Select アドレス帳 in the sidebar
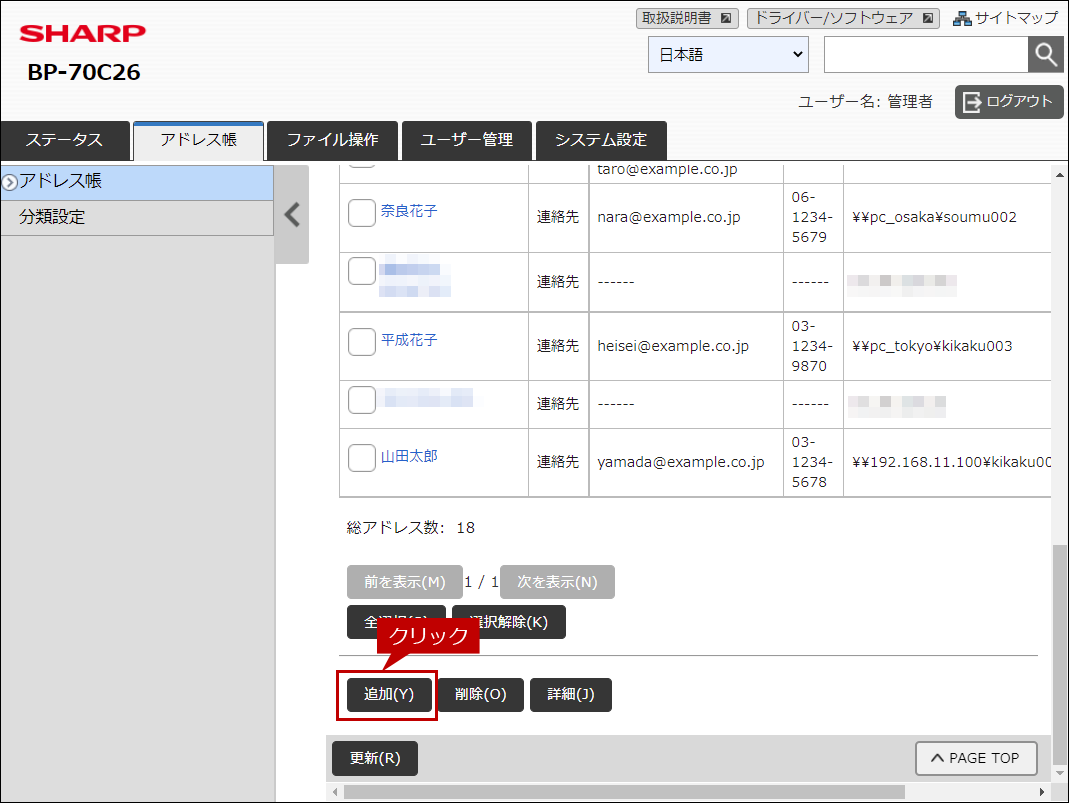Image resolution: width=1069 pixels, height=803 pixels. click(137, 181)
